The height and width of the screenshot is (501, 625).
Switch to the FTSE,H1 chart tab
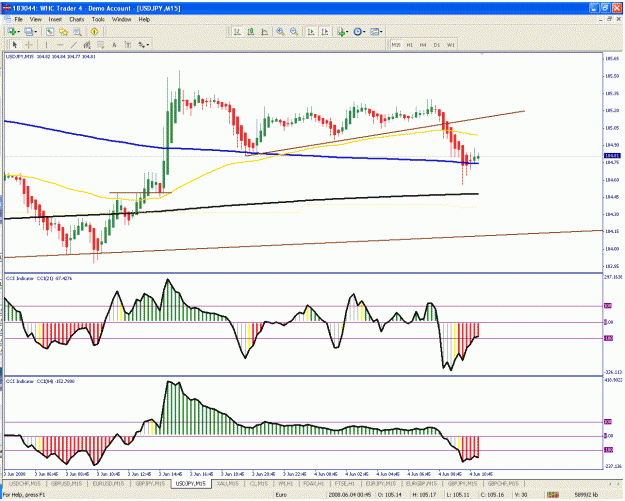click(345, 483)
